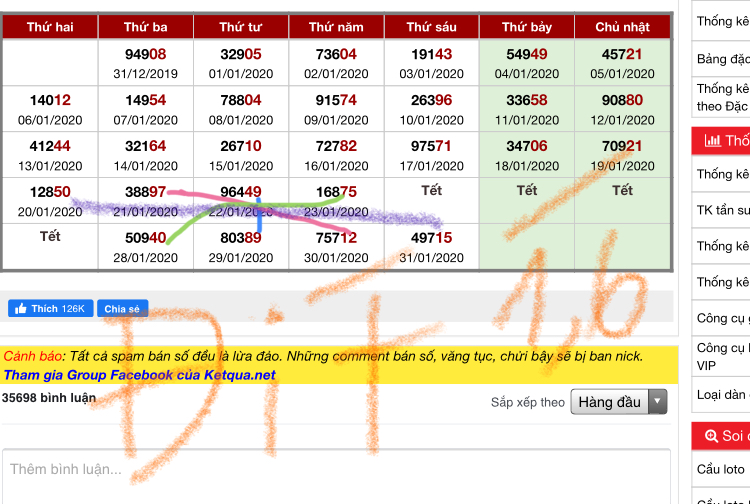Select the 49715 result for 31/01/2020
Image resolution: width=750 pixels, height=504 pixels.
431,237
